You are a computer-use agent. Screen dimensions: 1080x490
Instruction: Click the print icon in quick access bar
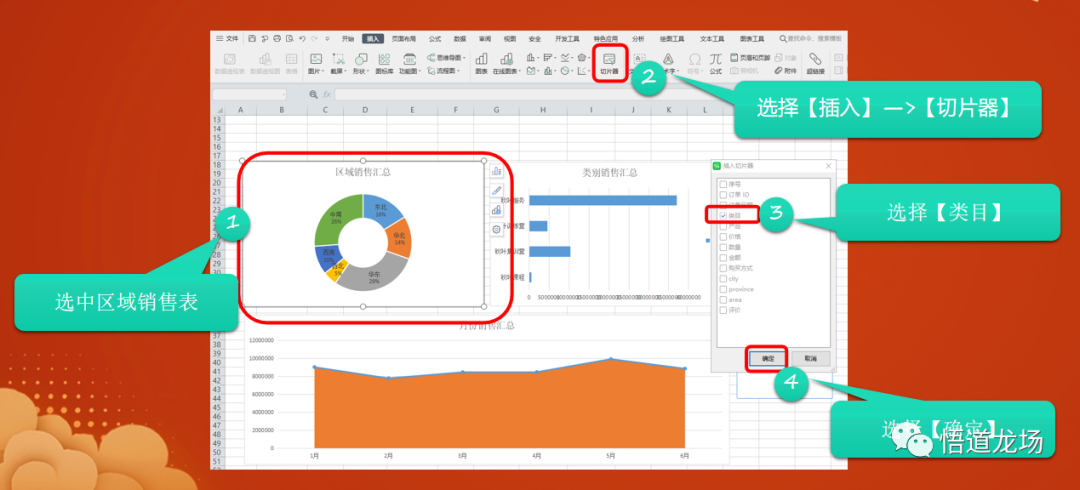pos(277,39)
